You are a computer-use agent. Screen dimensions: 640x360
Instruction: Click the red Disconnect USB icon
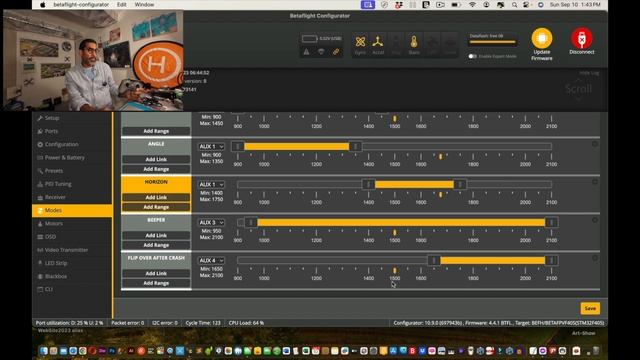pyautogui.click(x=582, y=38)
